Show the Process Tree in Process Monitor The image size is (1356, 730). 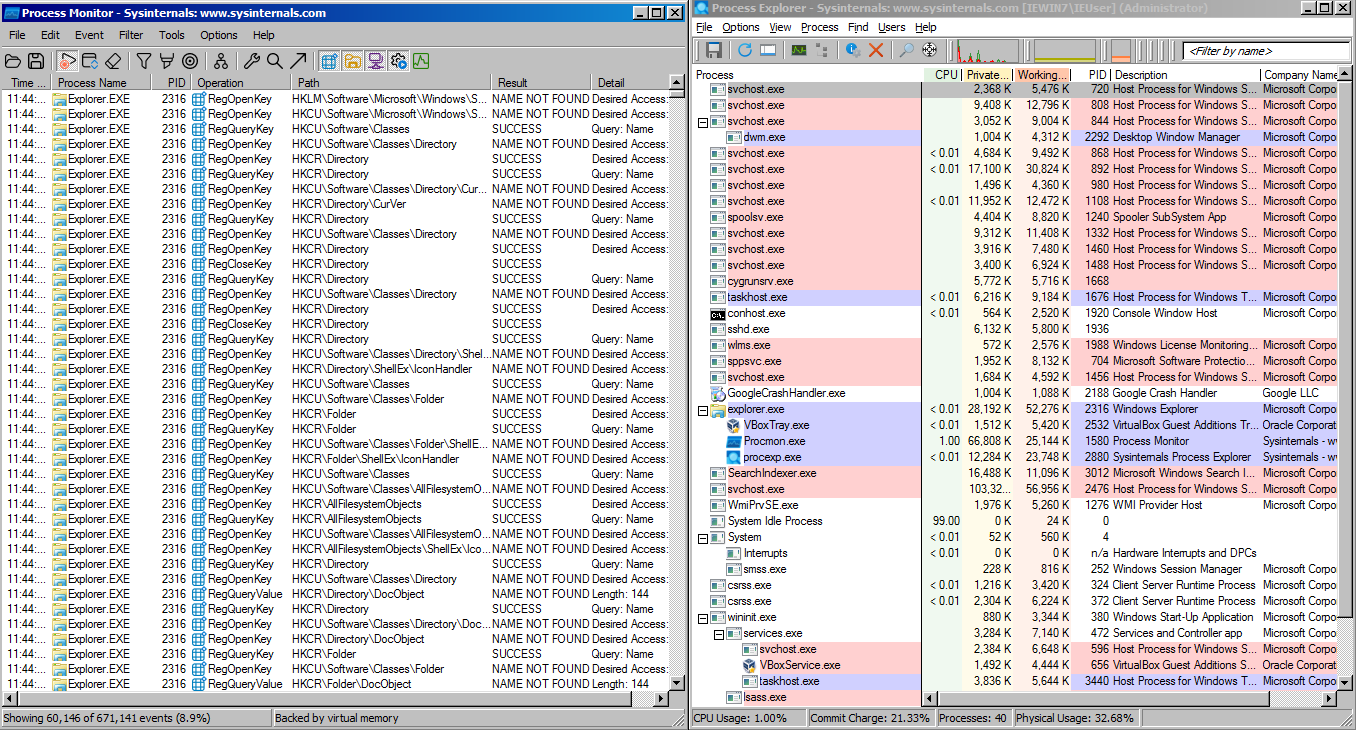click(x=221, y=61)
